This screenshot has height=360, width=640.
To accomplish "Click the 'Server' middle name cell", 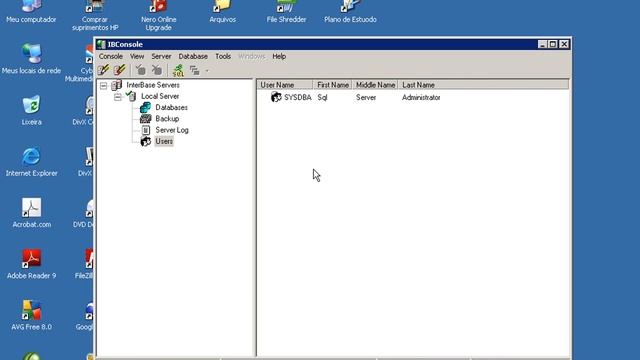I will (x=366, y=98).
